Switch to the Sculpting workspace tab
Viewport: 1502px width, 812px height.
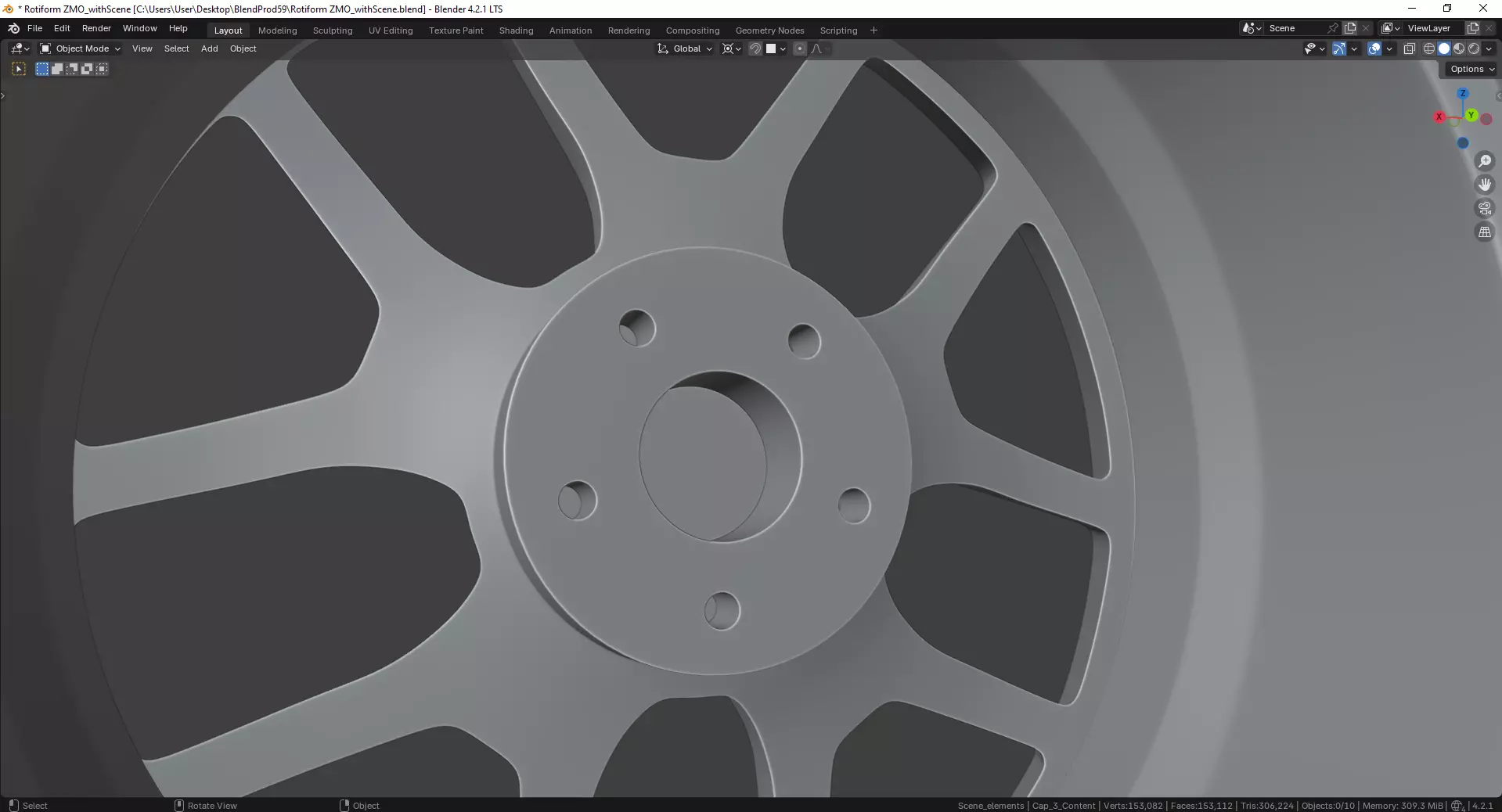point(333,31)
